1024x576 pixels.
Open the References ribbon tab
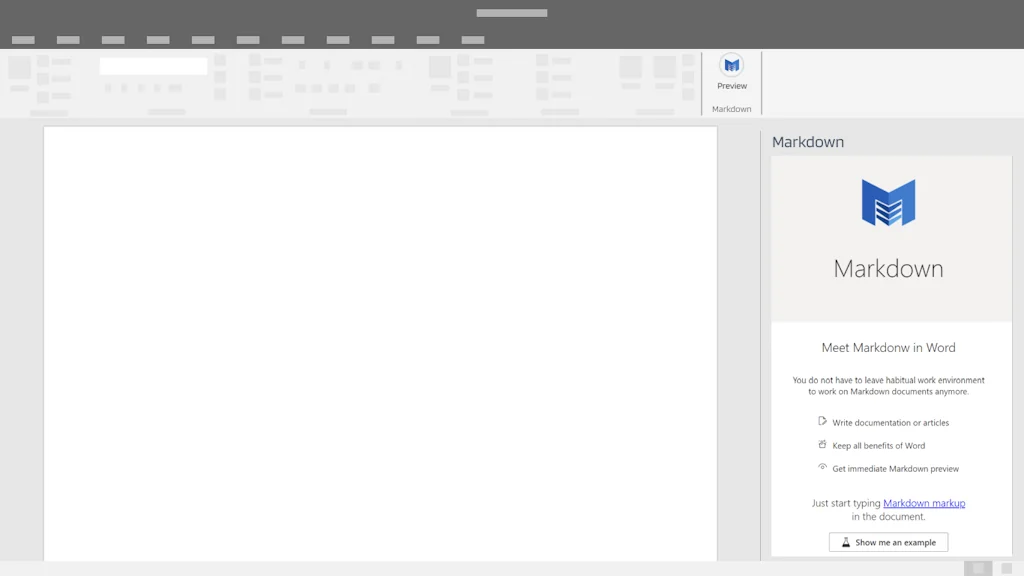pyautogui.click(x=248, y=40)
